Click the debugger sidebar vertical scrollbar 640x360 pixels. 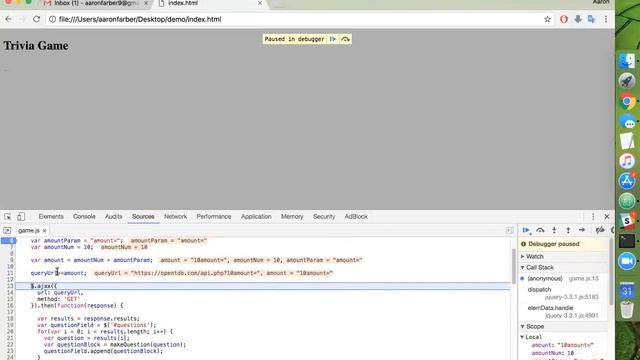611,271
